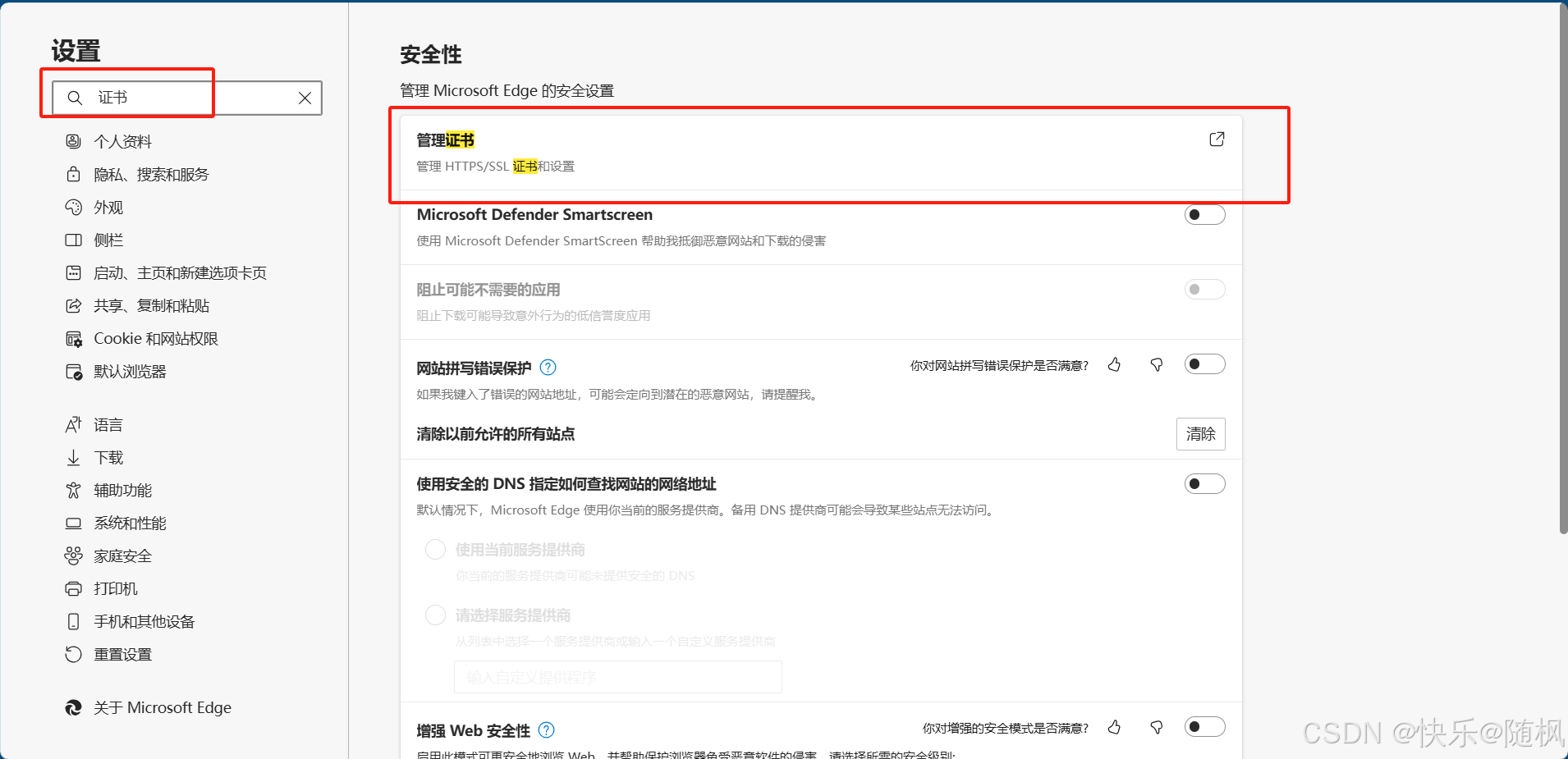1568x759 pixels.
Task: Select 使用当前服务提供商 radio option
Action: click(435, 550)
